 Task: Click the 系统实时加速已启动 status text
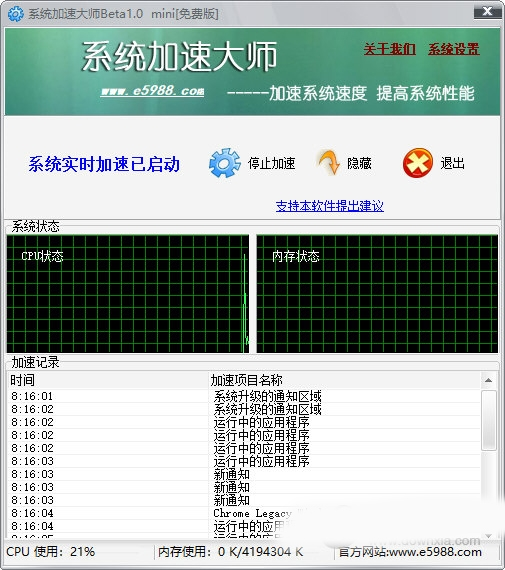tap(104, 164)
